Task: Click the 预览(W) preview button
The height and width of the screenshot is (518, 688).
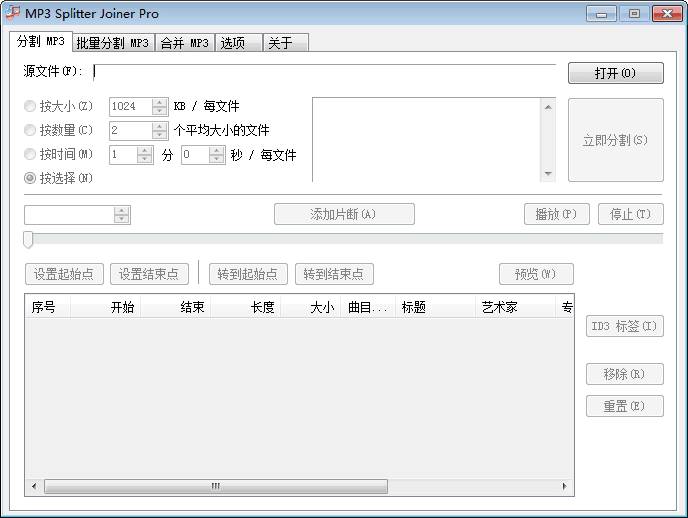Action: click(x=536, y=274)
